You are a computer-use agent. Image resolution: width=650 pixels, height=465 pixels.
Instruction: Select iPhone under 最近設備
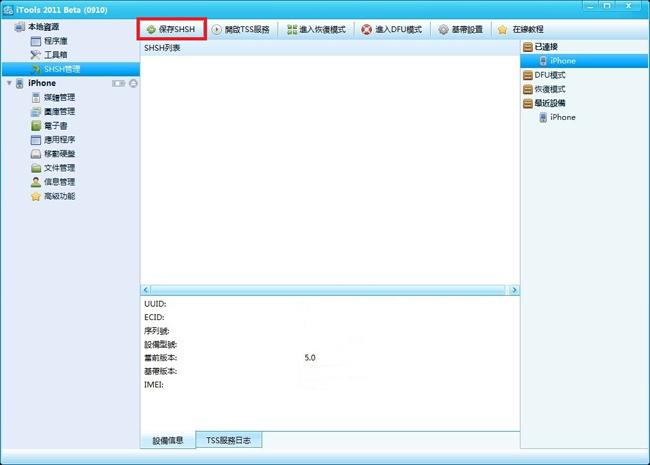coord(562,117)
